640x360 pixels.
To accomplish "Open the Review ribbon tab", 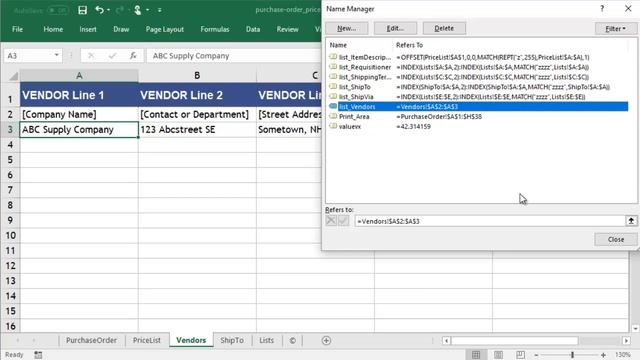I will (287, 29).
